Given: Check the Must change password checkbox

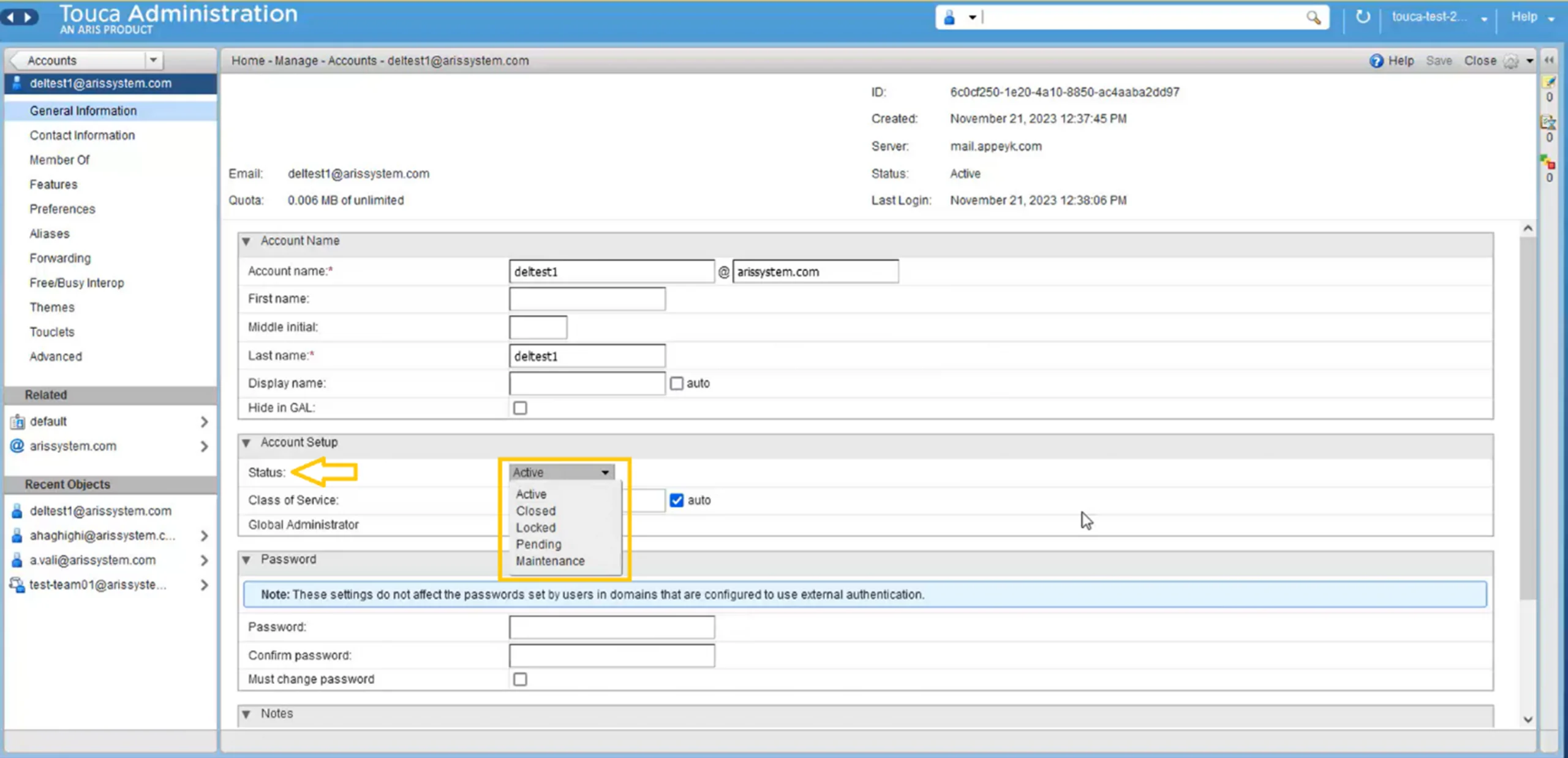Looking at the screenshot, I should click(519, 679).
